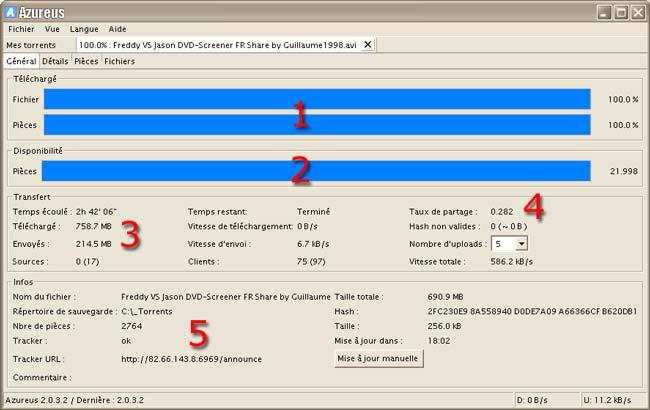The height and width of the screenshot is (410, 650).
Task: Maximize the Azureus window
Action: coord(621,12)
